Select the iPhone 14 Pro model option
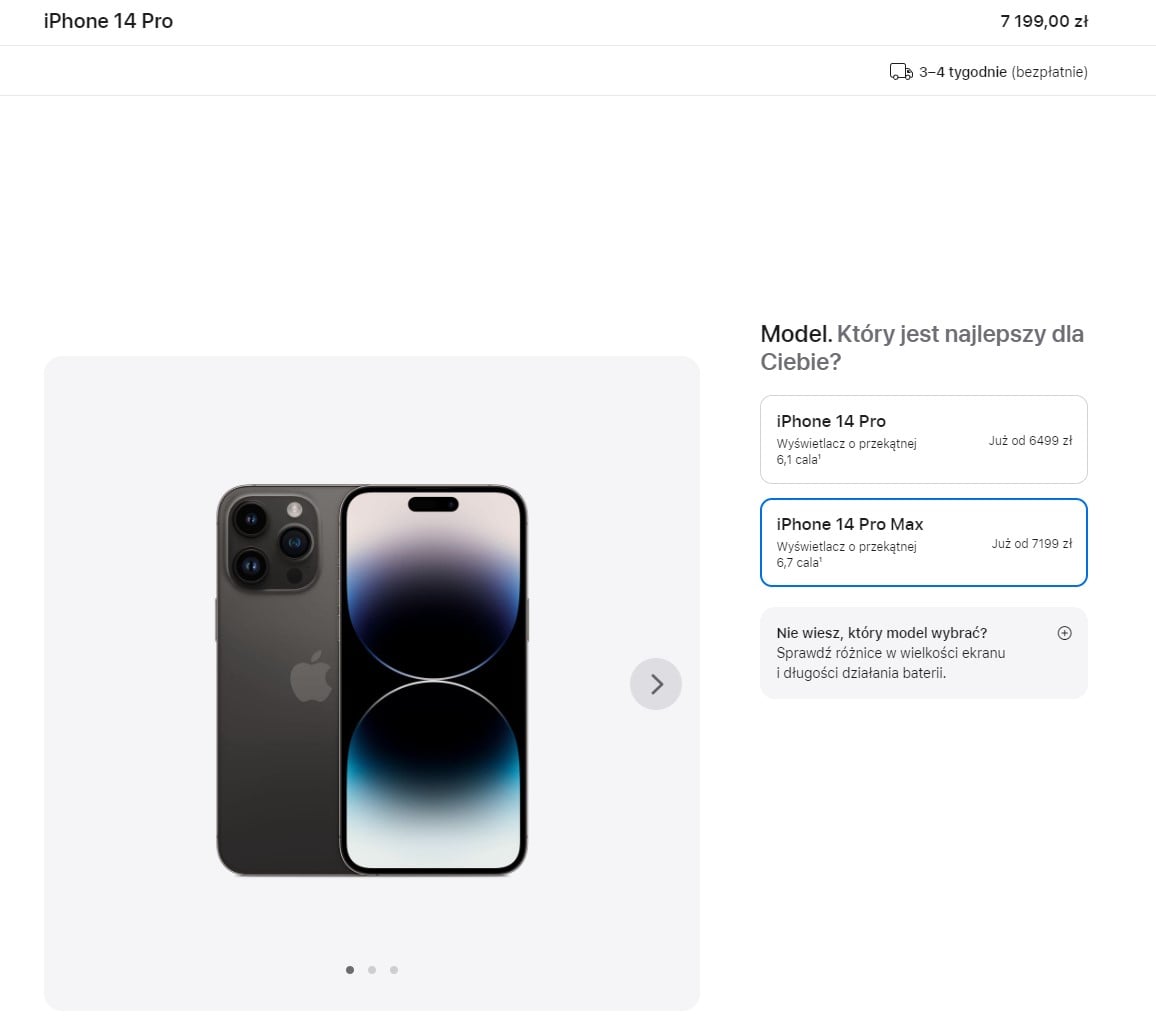This screenshot has width=1156, height=1025. (923, 439)
